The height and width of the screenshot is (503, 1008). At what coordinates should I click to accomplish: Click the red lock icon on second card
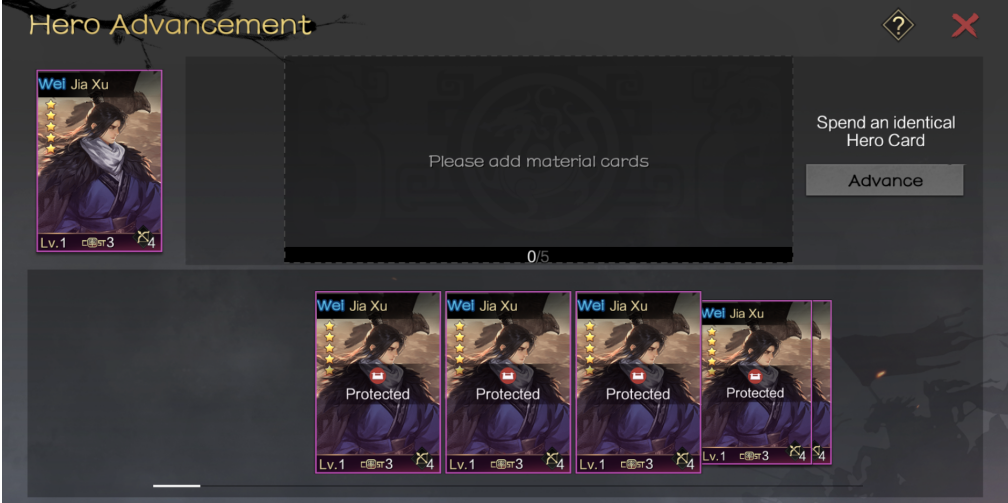[x=507, y=375]
